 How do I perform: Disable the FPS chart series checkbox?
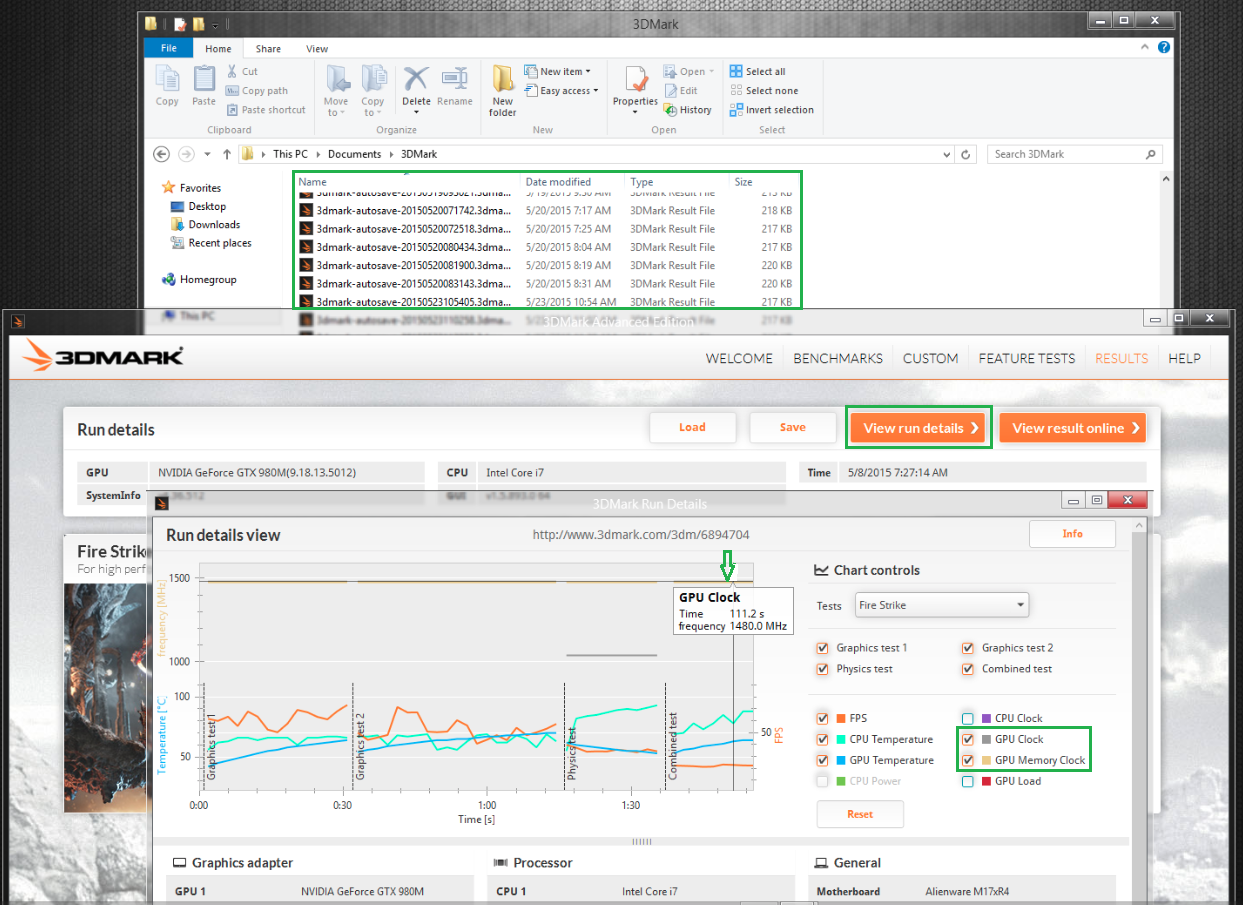tap(823, 718)
